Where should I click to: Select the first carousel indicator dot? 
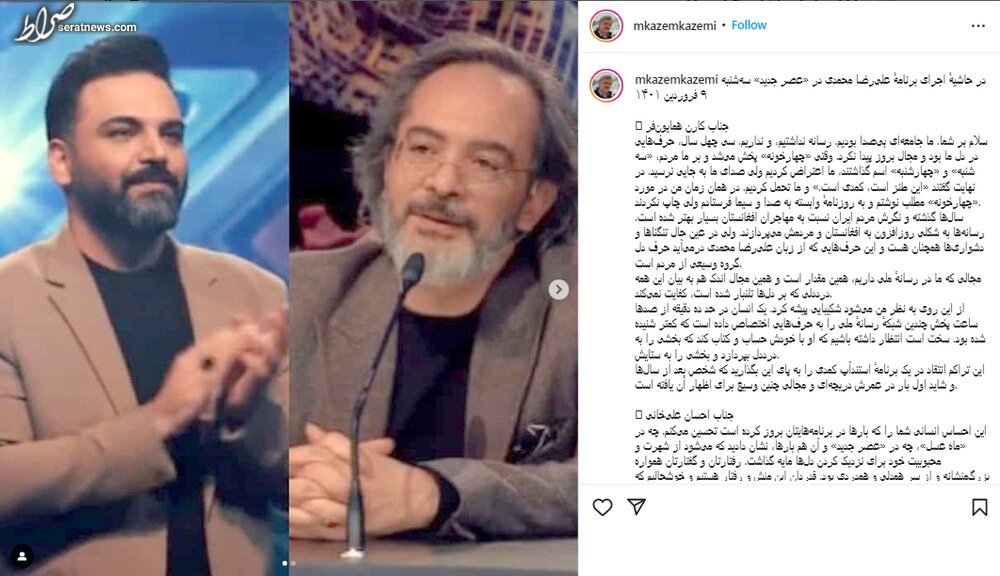pos(284,563)
